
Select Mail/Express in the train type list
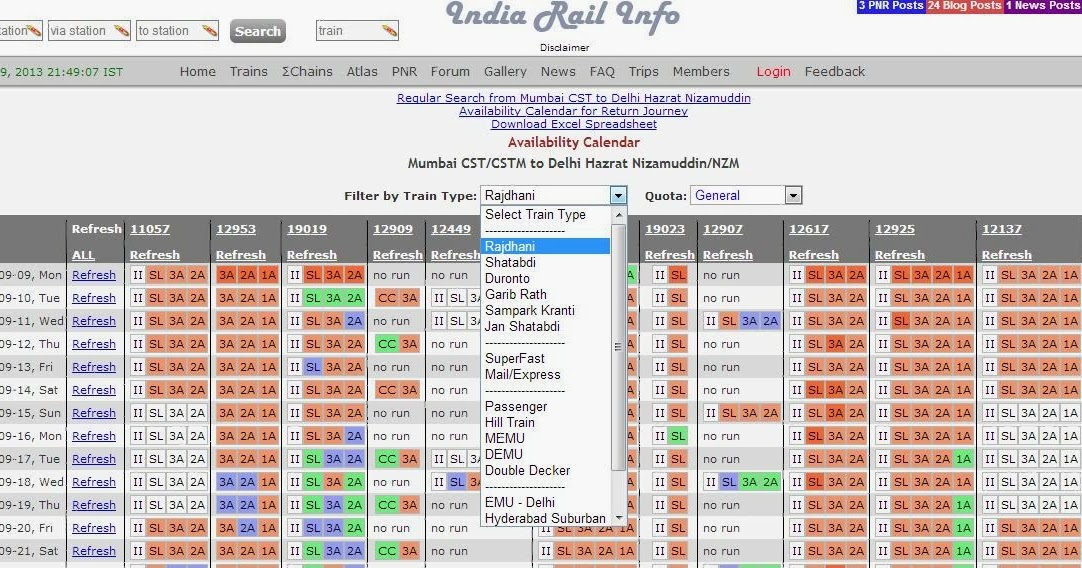tap(545, 374)
